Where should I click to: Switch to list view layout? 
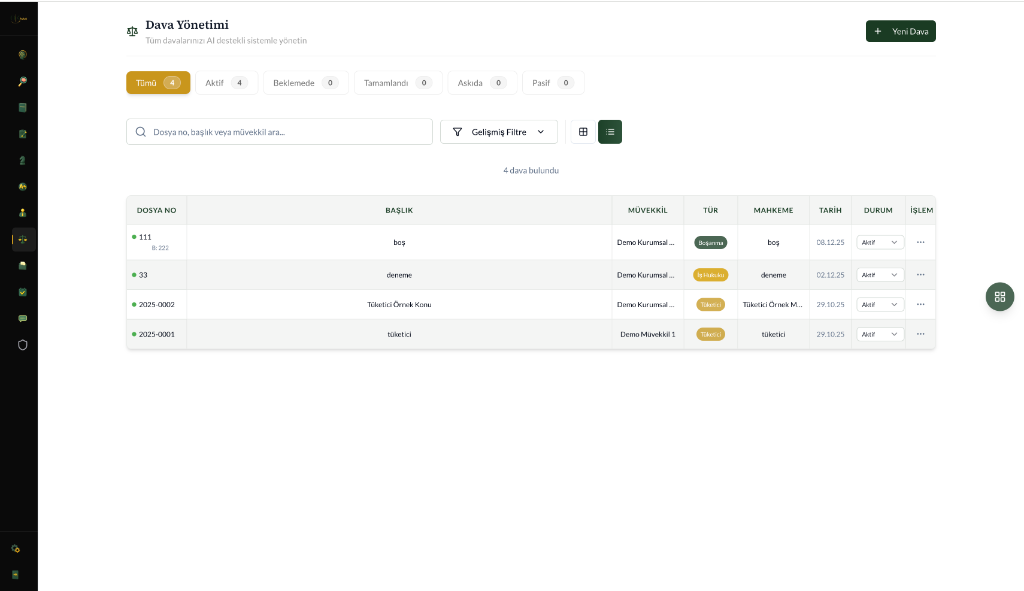pyautogui.click(x=610, y=132)
